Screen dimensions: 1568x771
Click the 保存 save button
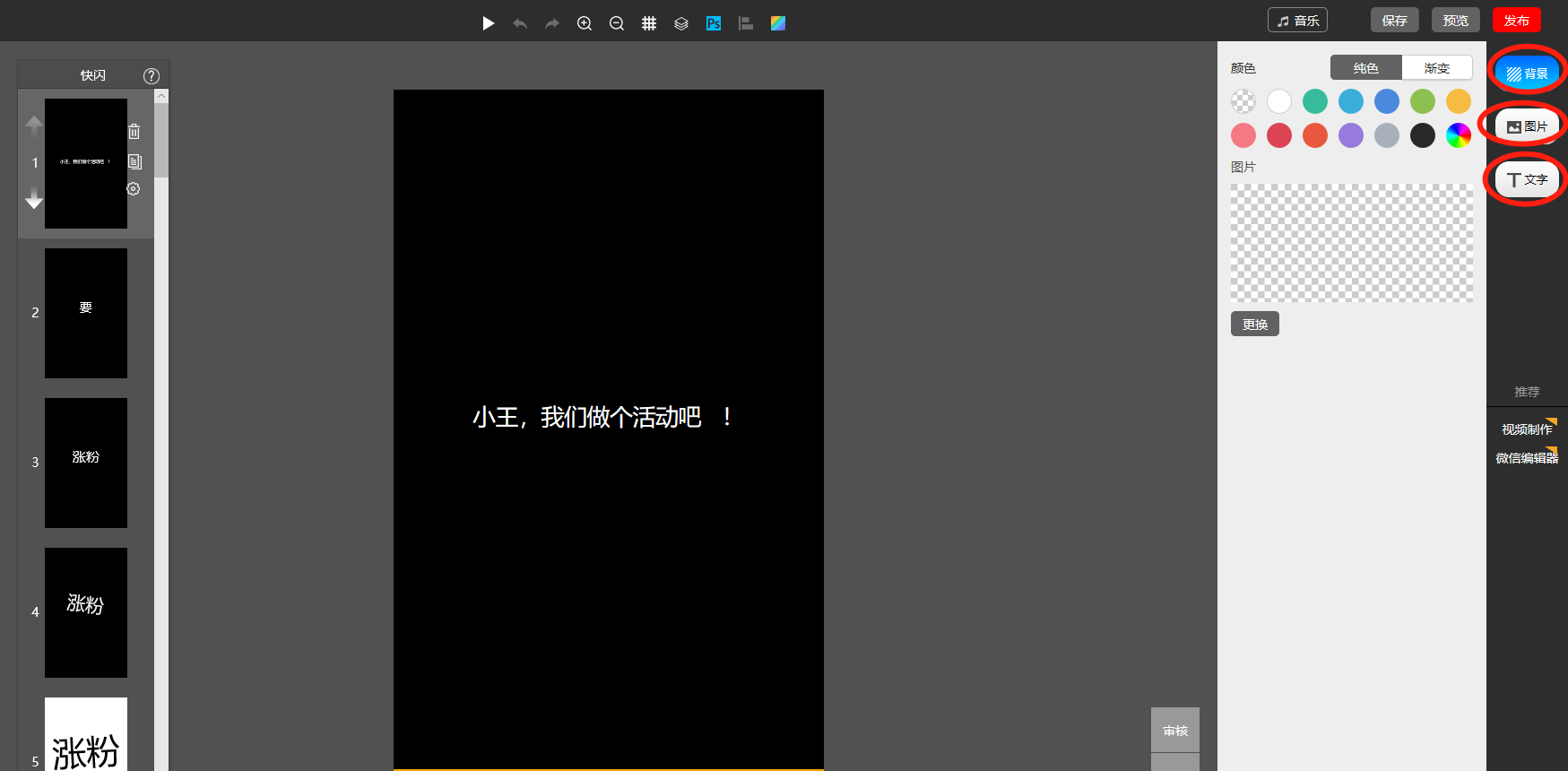pyautogui.click(x=1394, y=20)
